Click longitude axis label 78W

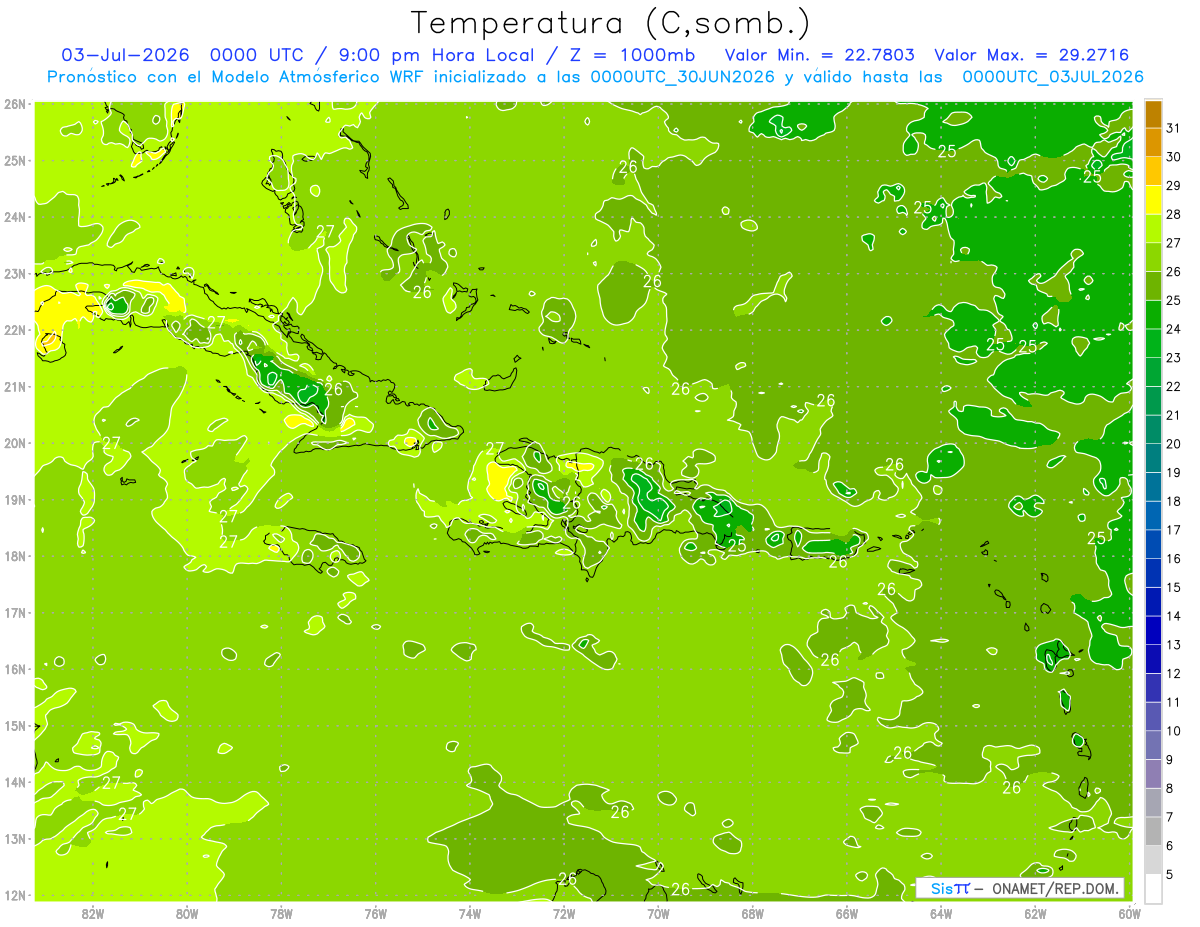(281, 913)
